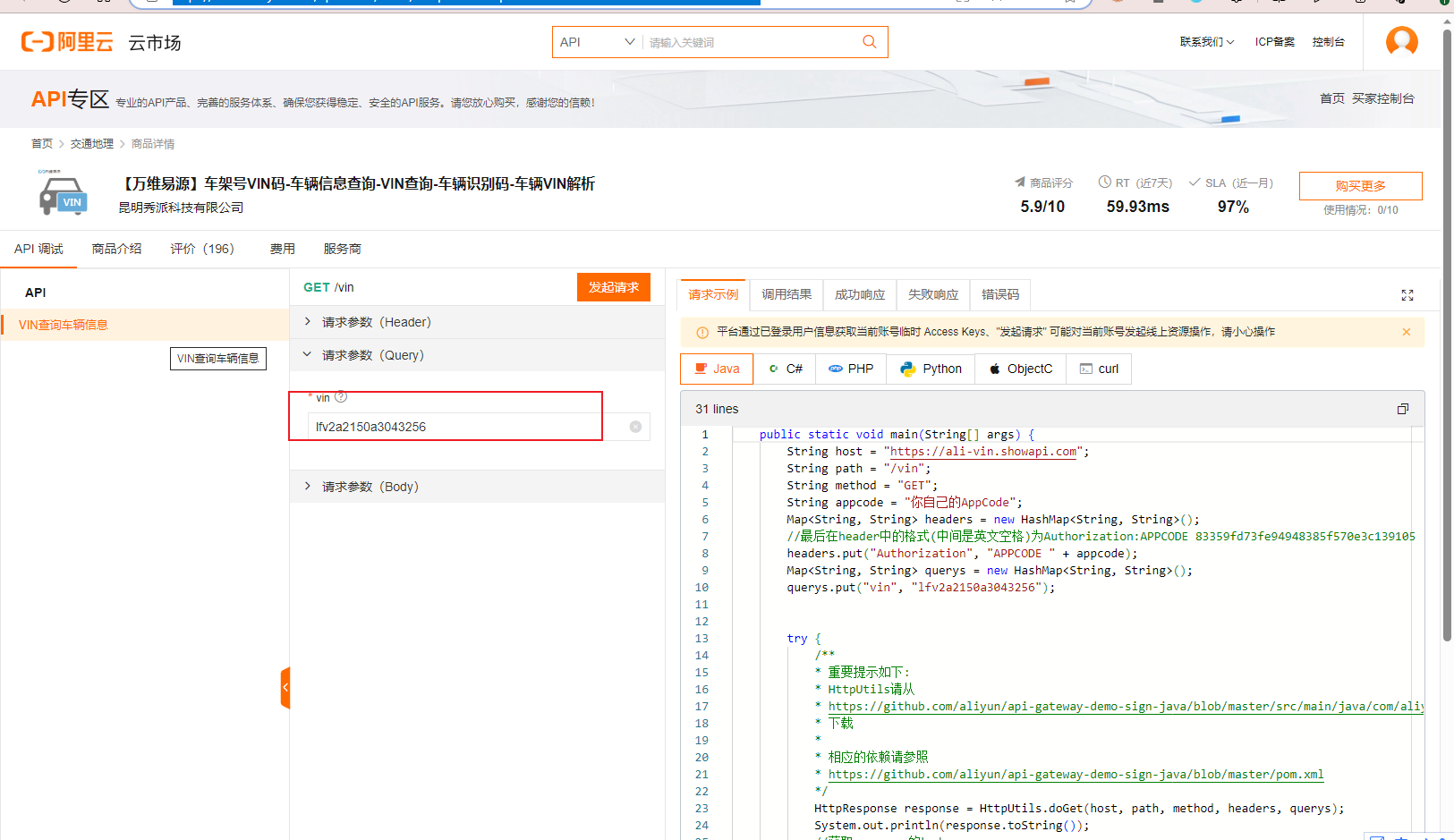
Task: Copy the code sample
Action: pos(1403,409)
